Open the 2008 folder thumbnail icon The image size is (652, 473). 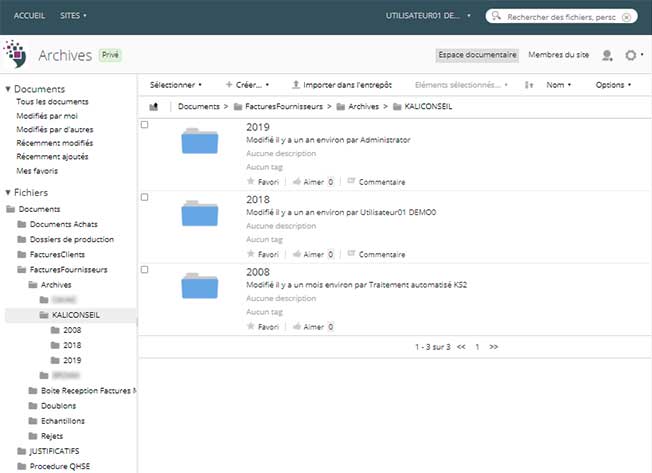pyautogui.click(x=200, y=286)
